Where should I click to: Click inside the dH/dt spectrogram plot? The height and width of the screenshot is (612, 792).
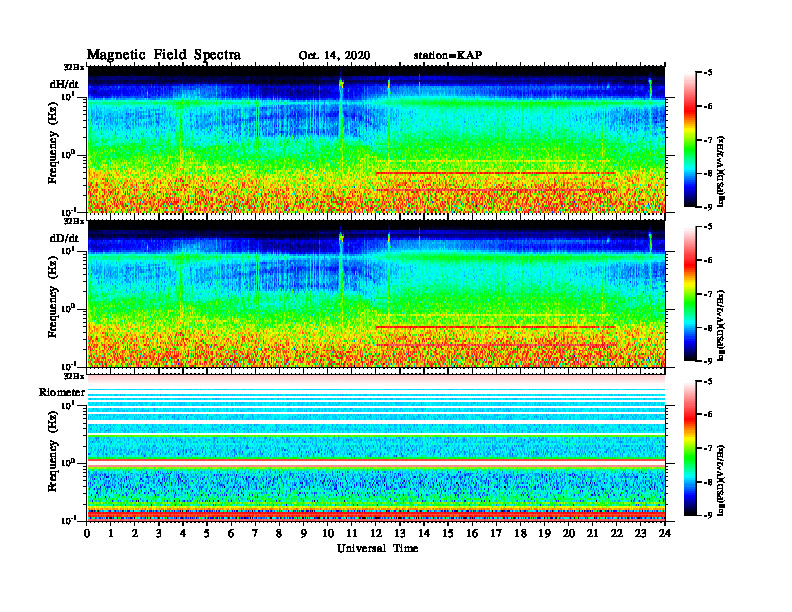point(376,139)
